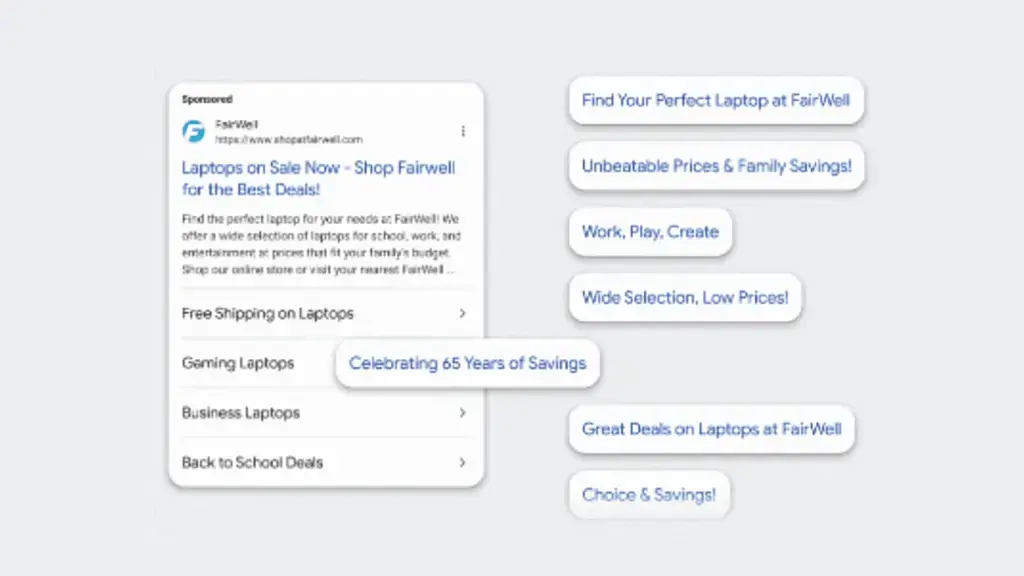Choose the Business Laptops sitelink text
This screenshot has height=576, width=1024.
click(241, 412)
